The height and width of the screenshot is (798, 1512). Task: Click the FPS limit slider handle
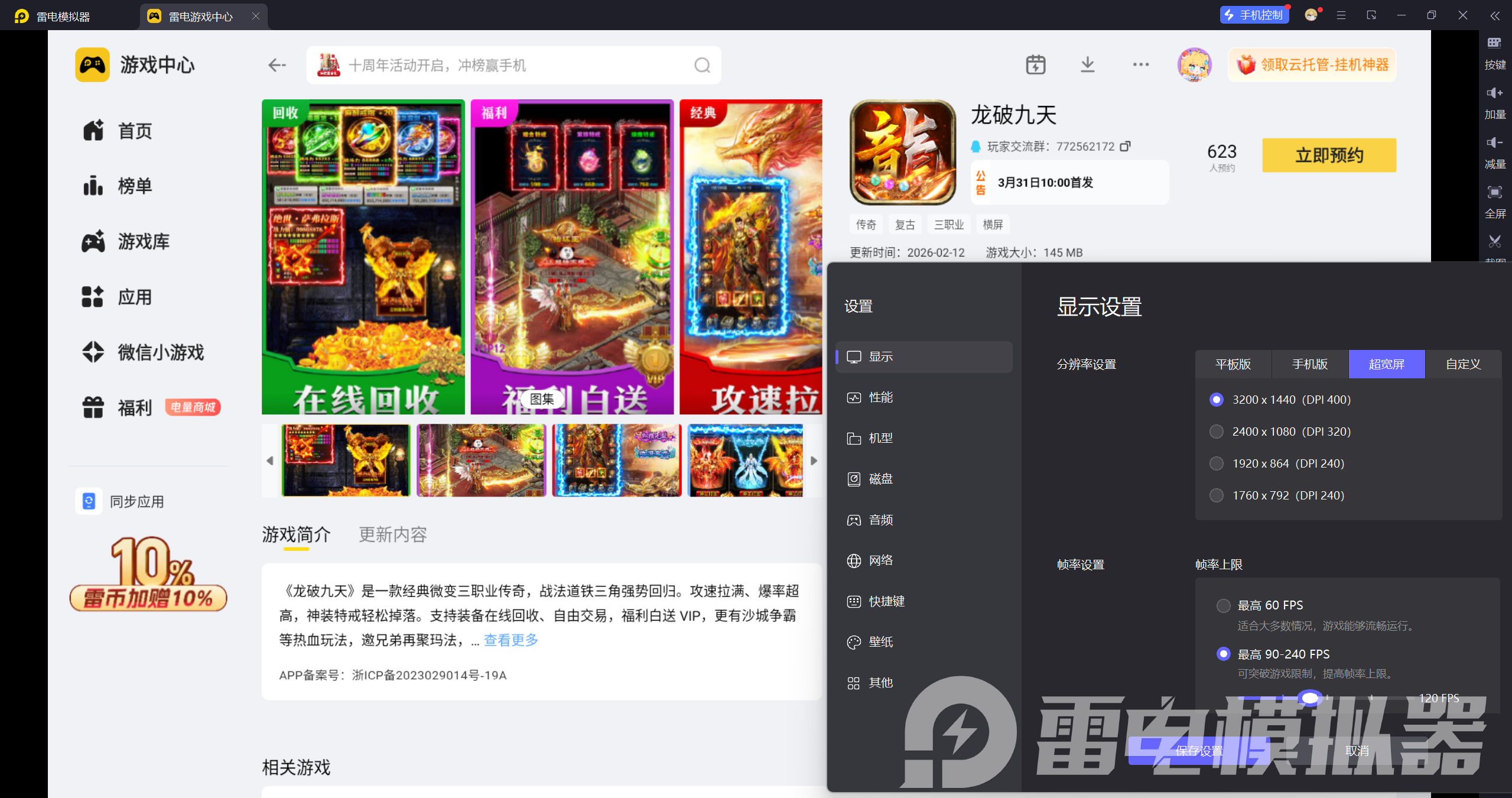1309,698
